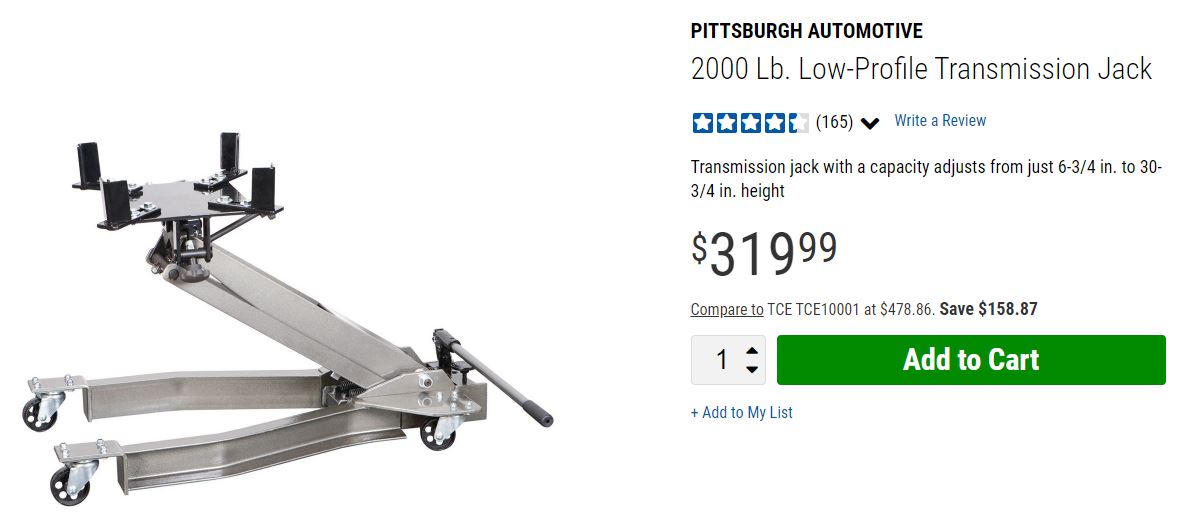Click the transmission jack description text
This screenshot has height=529, width=1177.
coord(925,178)
